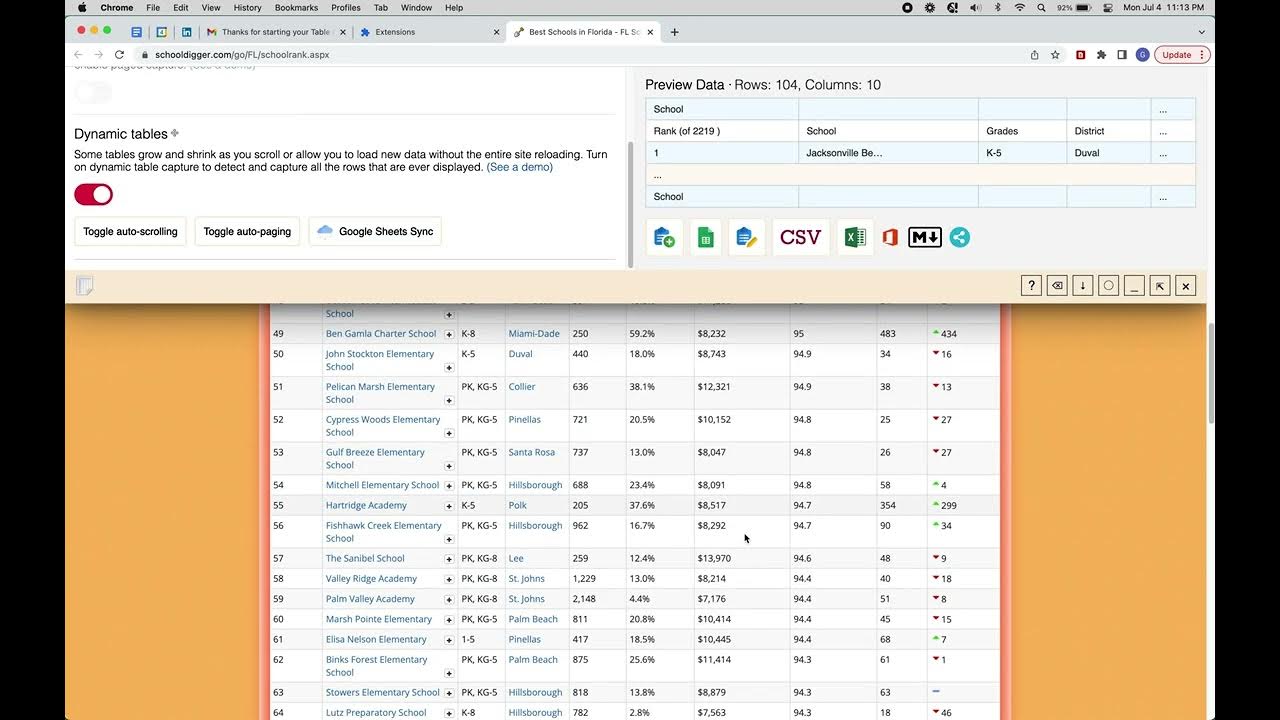The height and width of the screenshot is (720, 1280).
Task: Open the Miami-Dade district link
Action: (534, 334)
